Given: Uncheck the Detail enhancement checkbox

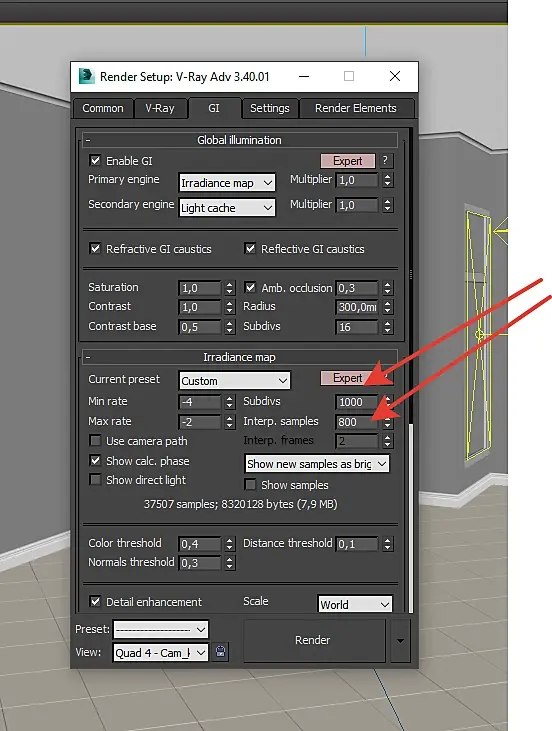Looking at the screenshot, I should click(x=95, y=601).
